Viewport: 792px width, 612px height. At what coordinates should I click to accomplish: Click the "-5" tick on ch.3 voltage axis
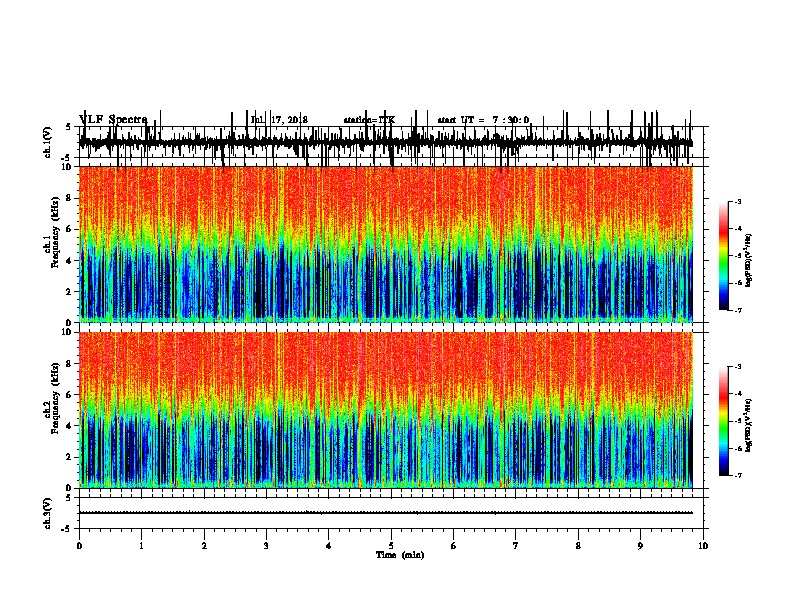(x=68, y=529)
